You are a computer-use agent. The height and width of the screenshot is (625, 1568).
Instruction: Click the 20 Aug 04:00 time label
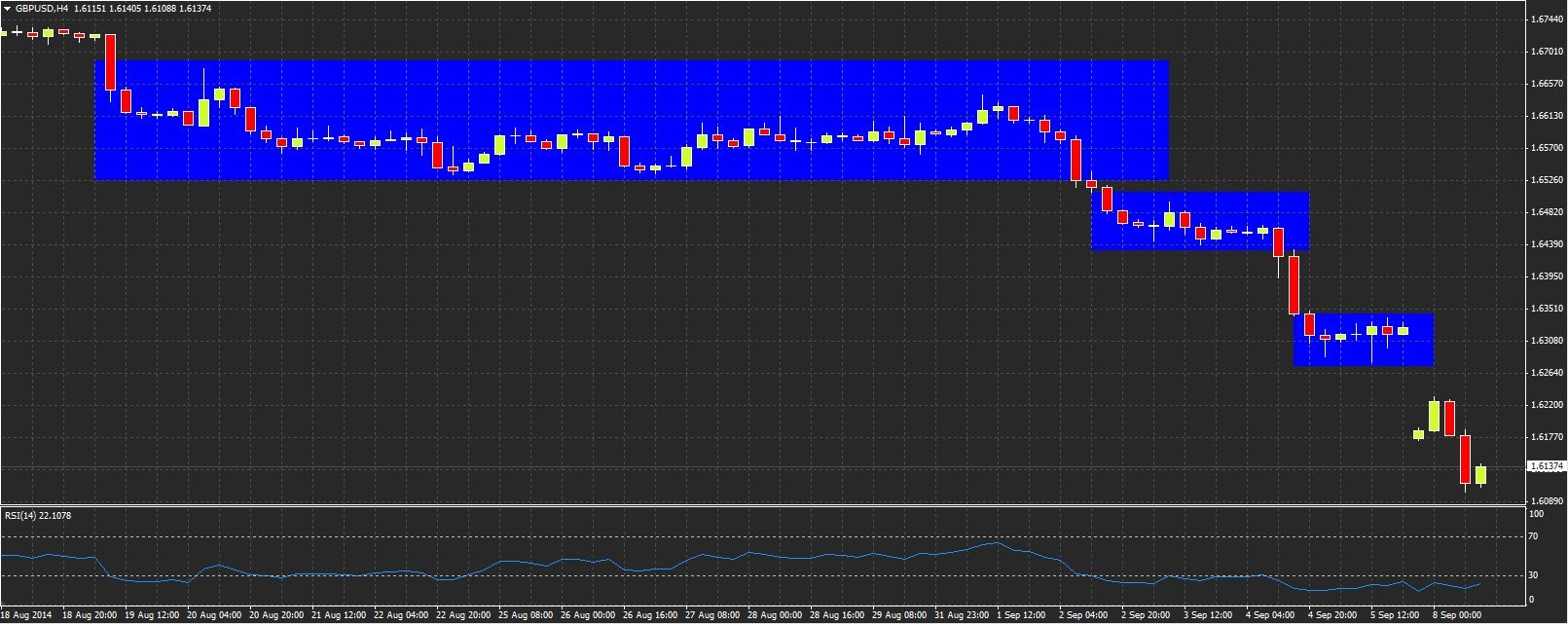tap(213, 615)
